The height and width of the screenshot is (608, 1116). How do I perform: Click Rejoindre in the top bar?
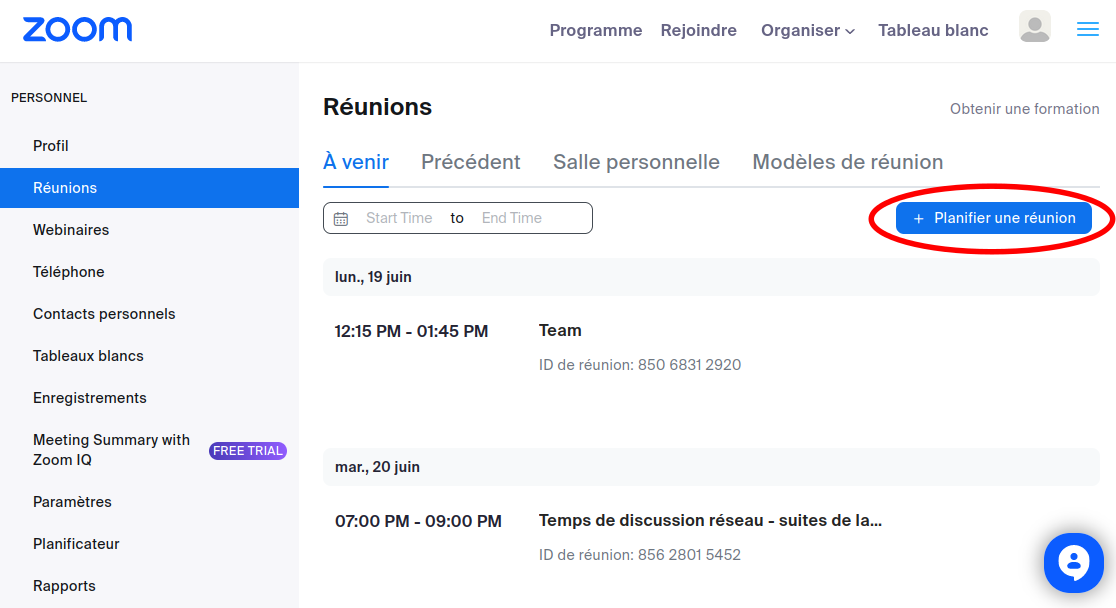point(698,30)
